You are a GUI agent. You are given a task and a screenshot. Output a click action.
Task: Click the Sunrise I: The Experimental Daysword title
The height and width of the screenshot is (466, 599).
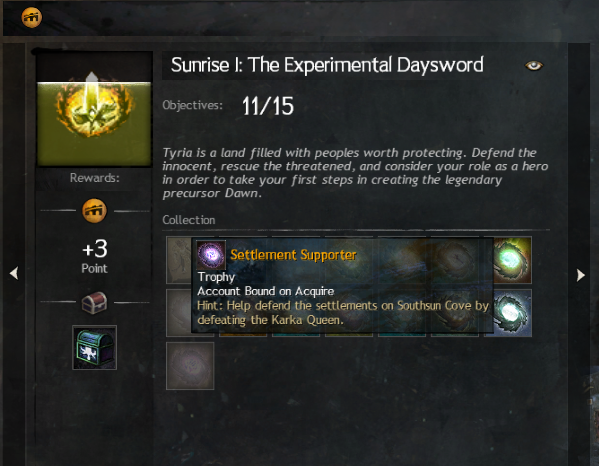(327, 65)
